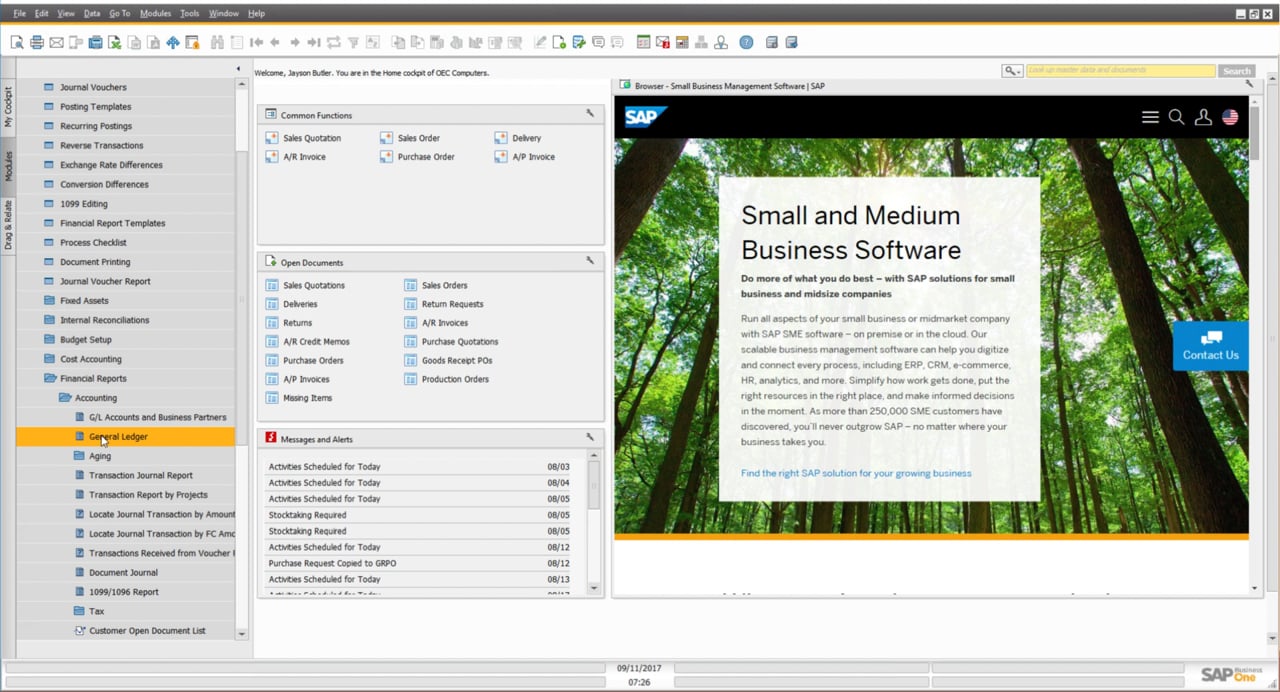Click the blue Launch Application arrows icon

[x=173, y=42]
